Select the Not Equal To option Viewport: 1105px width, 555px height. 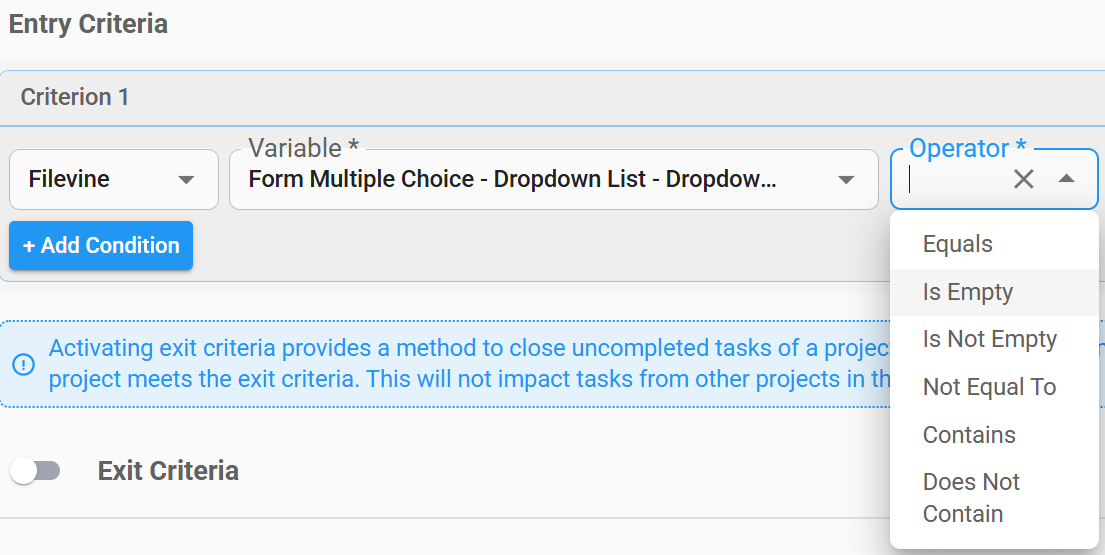pos(988,387)
